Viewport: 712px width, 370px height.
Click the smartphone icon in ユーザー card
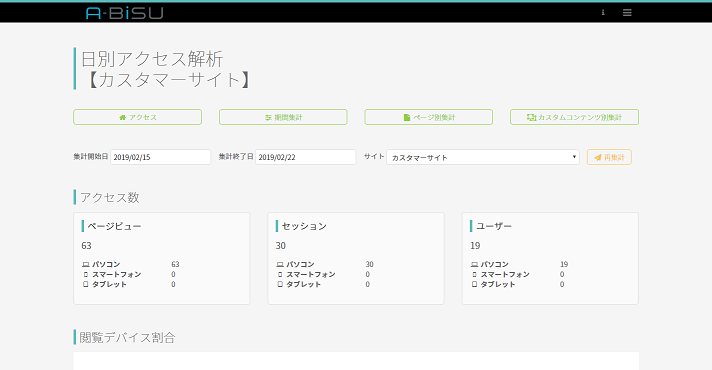pyautogui.click(x=475, y=274)
